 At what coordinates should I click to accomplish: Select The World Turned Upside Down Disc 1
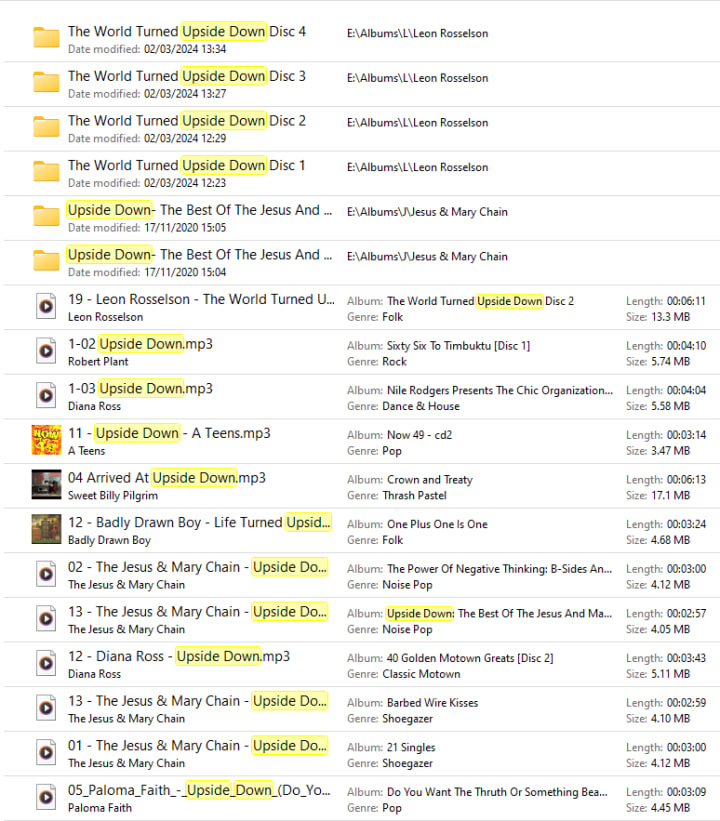coord(187,165)
